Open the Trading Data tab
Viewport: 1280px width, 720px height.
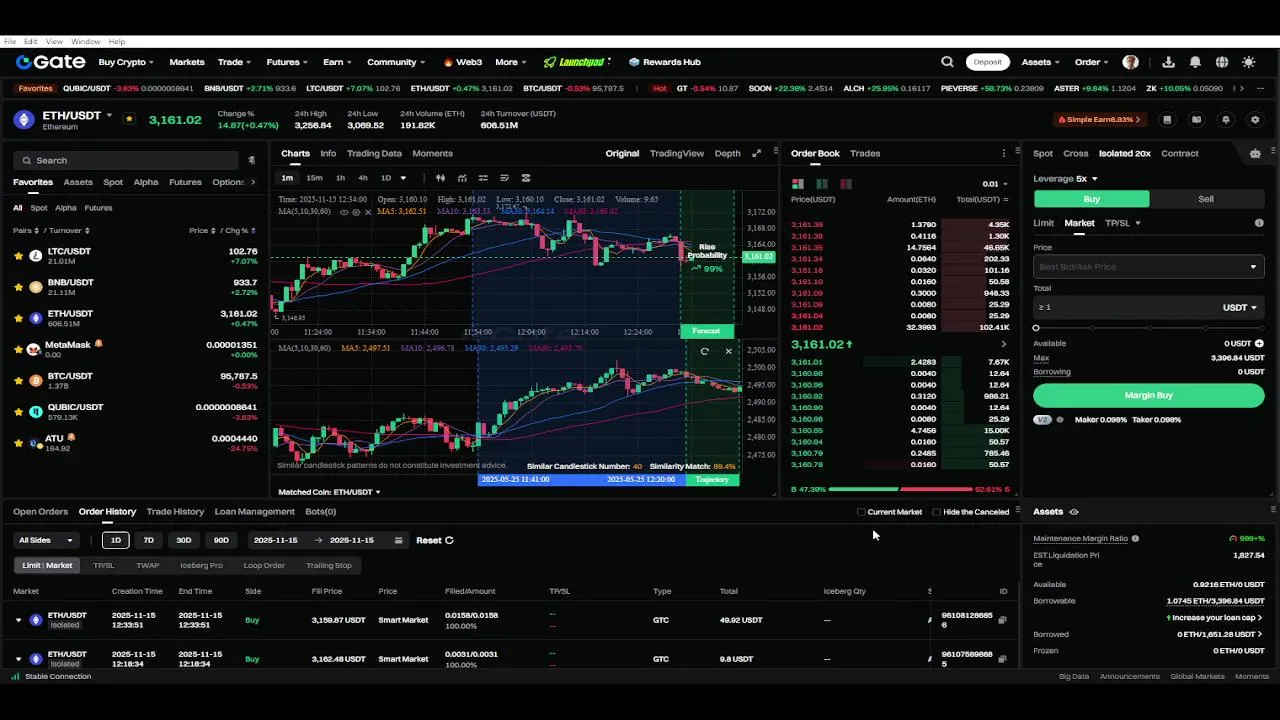374,154
